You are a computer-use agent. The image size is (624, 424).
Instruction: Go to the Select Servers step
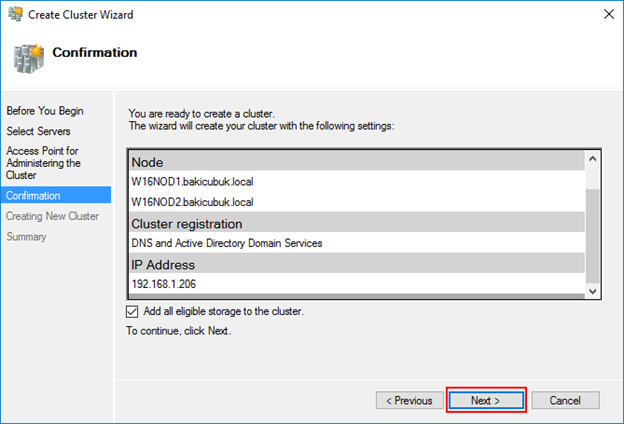pos(38,131)
